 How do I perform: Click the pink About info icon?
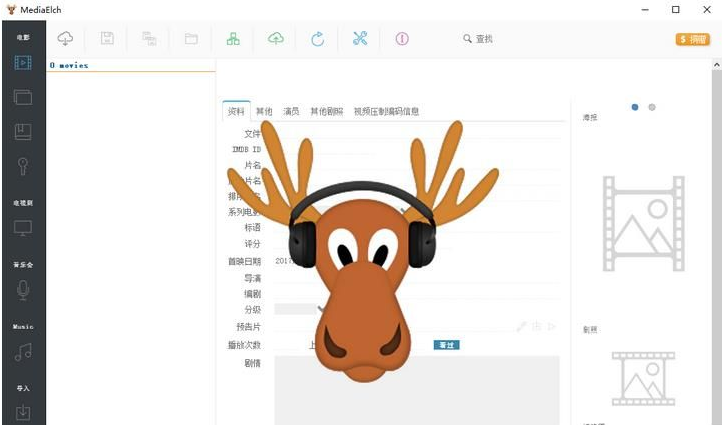pyautogui.click(x=402, y=39)
